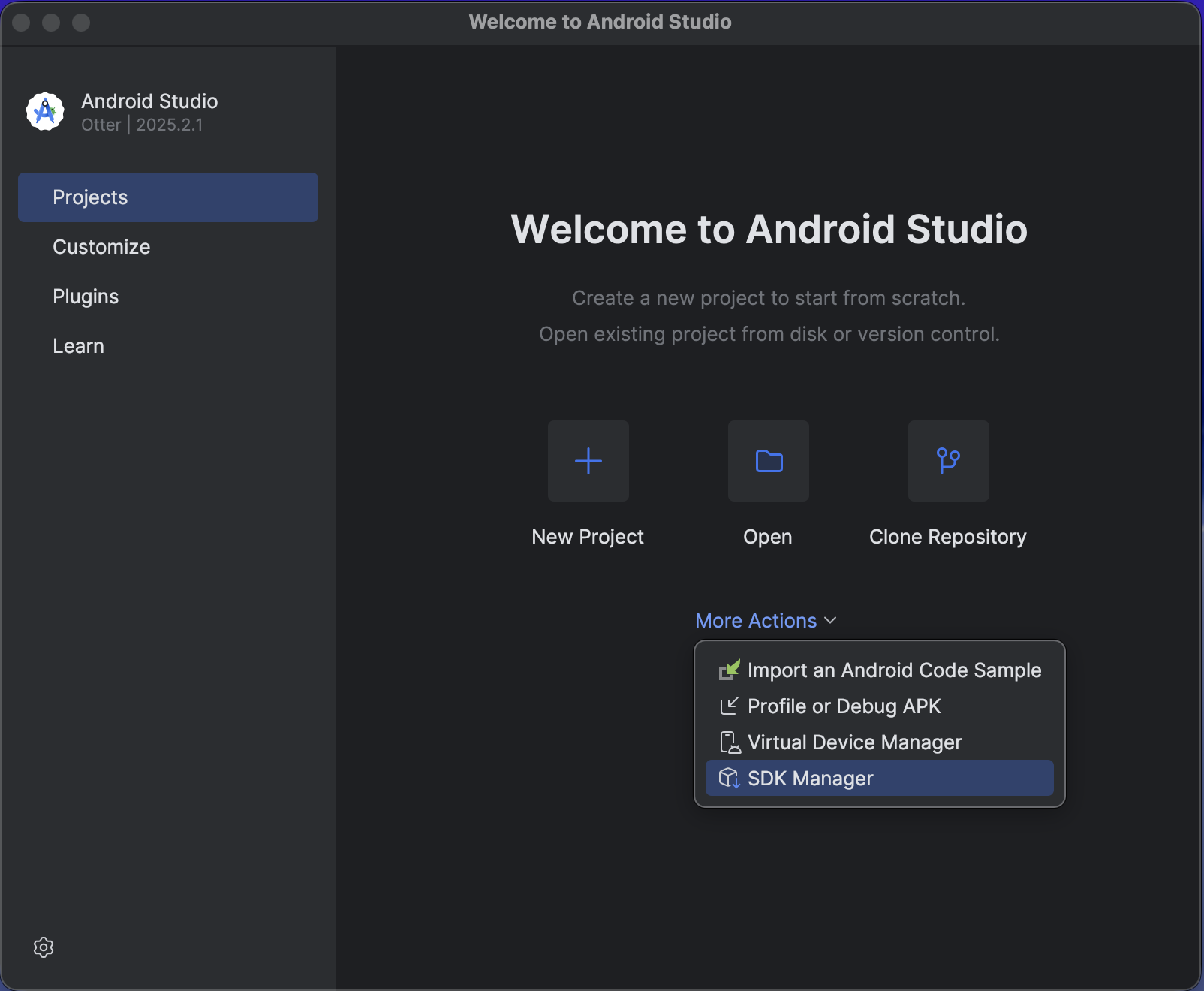Click the Welcome to Android Studio heading
The image size is (1204, 991).
pyautogui.click(x=769, y=229)
